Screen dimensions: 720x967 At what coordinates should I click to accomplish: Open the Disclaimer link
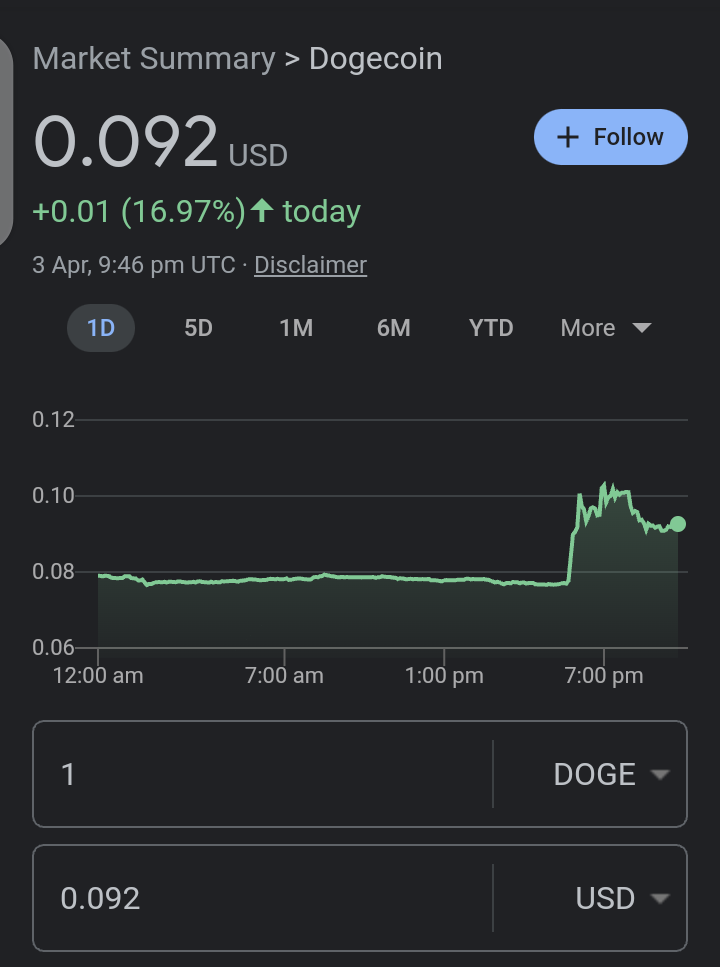point(310,265)
